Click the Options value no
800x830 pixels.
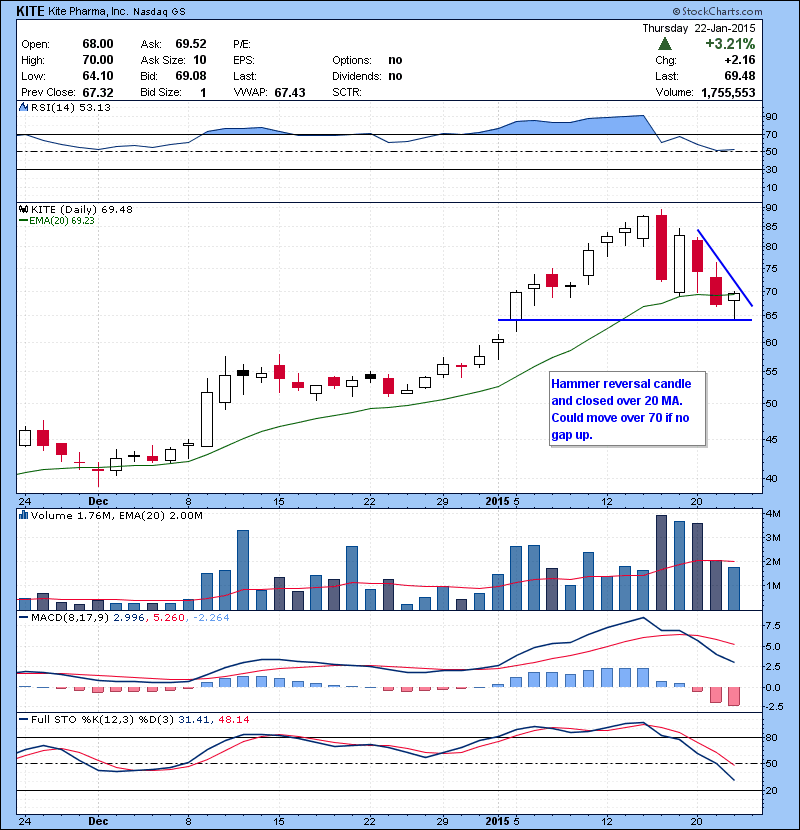tap(395, 60)
